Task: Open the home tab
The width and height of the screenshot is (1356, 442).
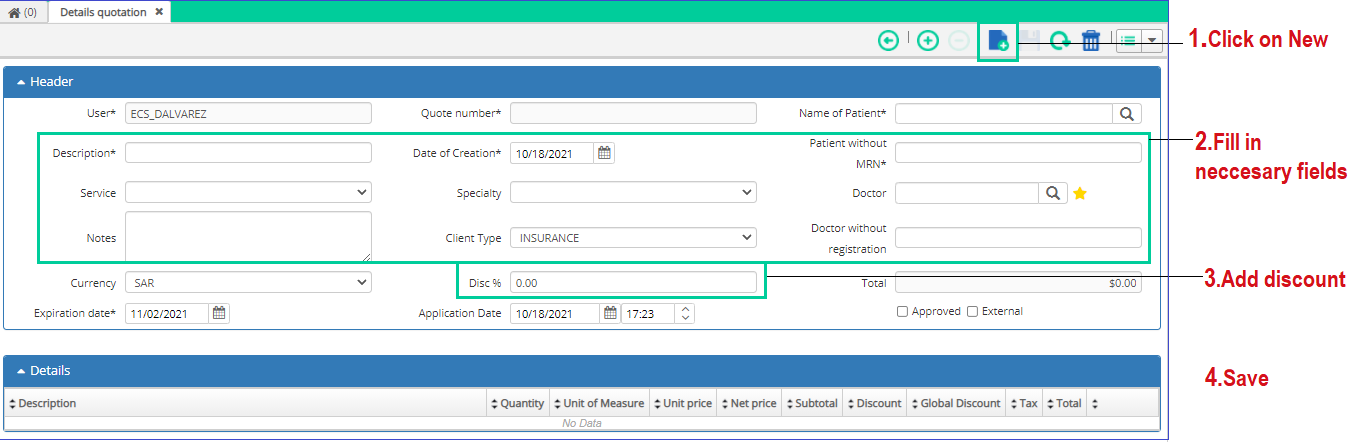Action: click(23, 12)
